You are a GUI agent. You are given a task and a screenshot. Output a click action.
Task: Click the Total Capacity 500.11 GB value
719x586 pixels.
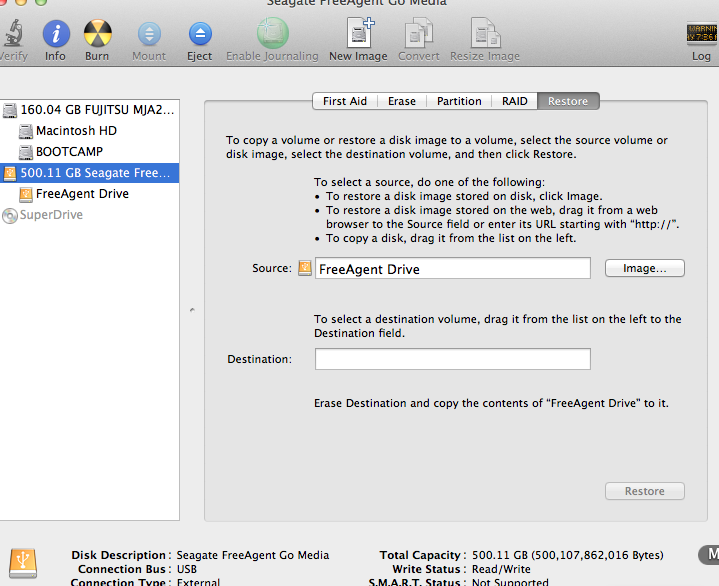[568, 555]
